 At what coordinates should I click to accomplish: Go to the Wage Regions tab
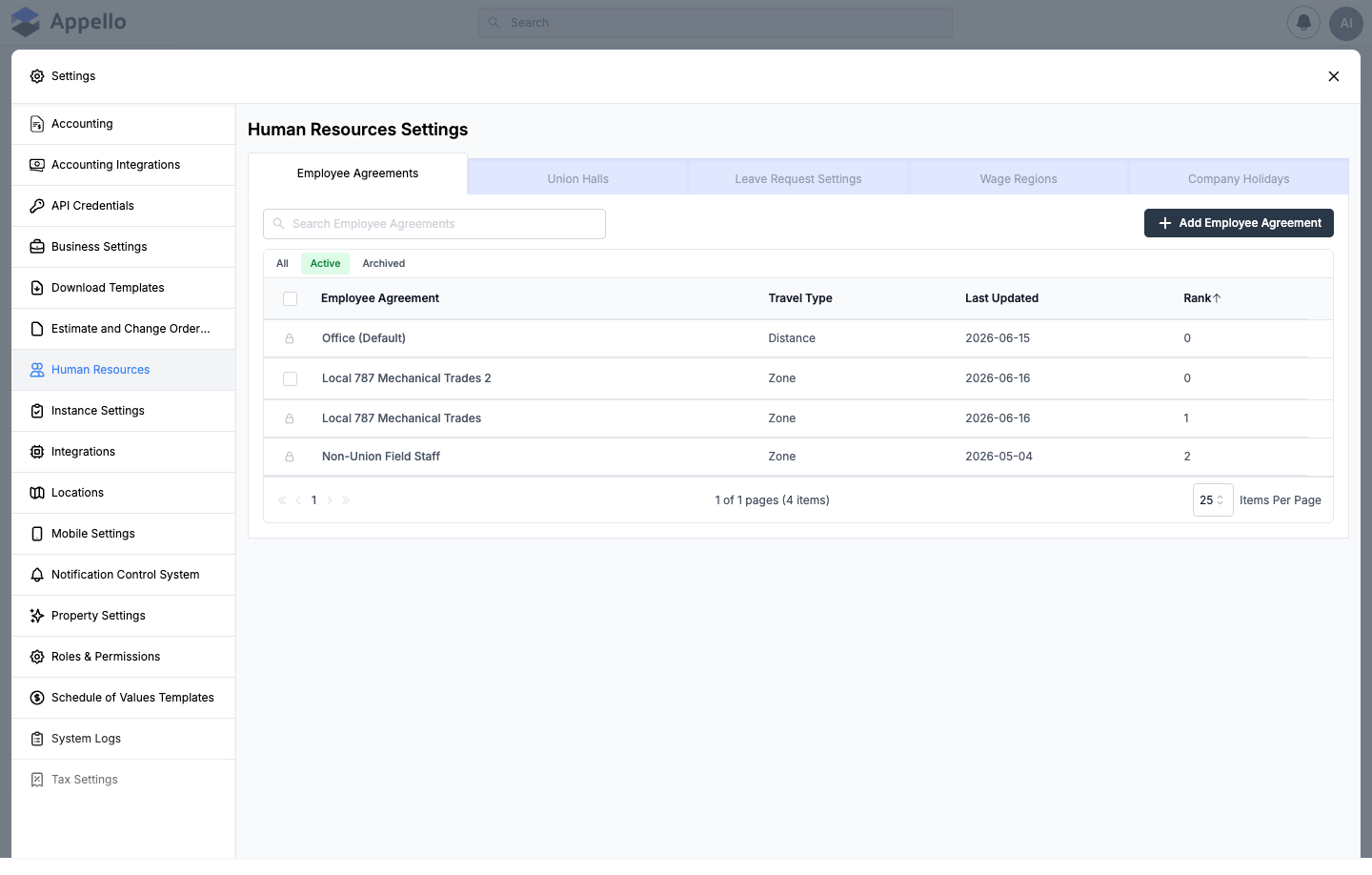coord(1019,179)
